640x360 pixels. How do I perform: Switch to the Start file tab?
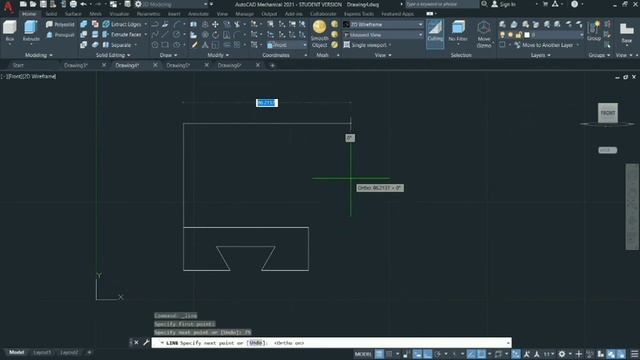click(18, 65)
